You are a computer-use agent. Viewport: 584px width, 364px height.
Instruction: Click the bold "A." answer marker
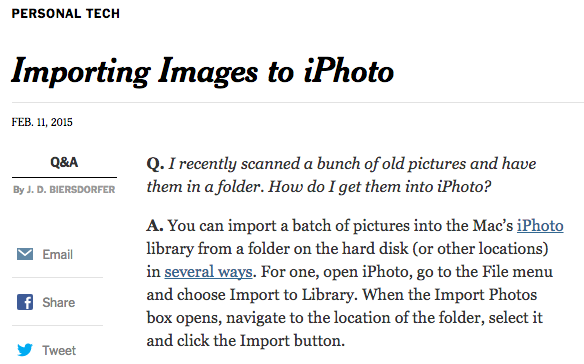(x=155, y=226)
